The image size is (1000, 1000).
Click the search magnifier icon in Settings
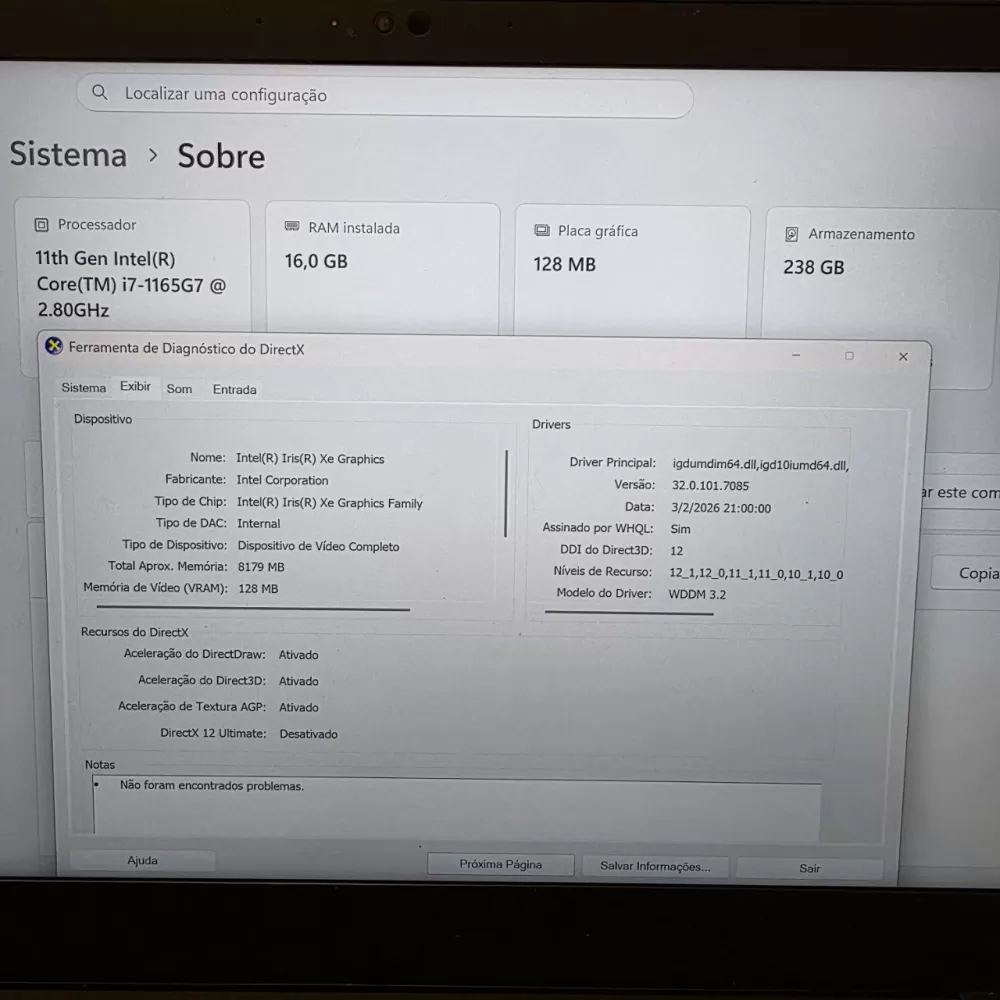(99, 92)
